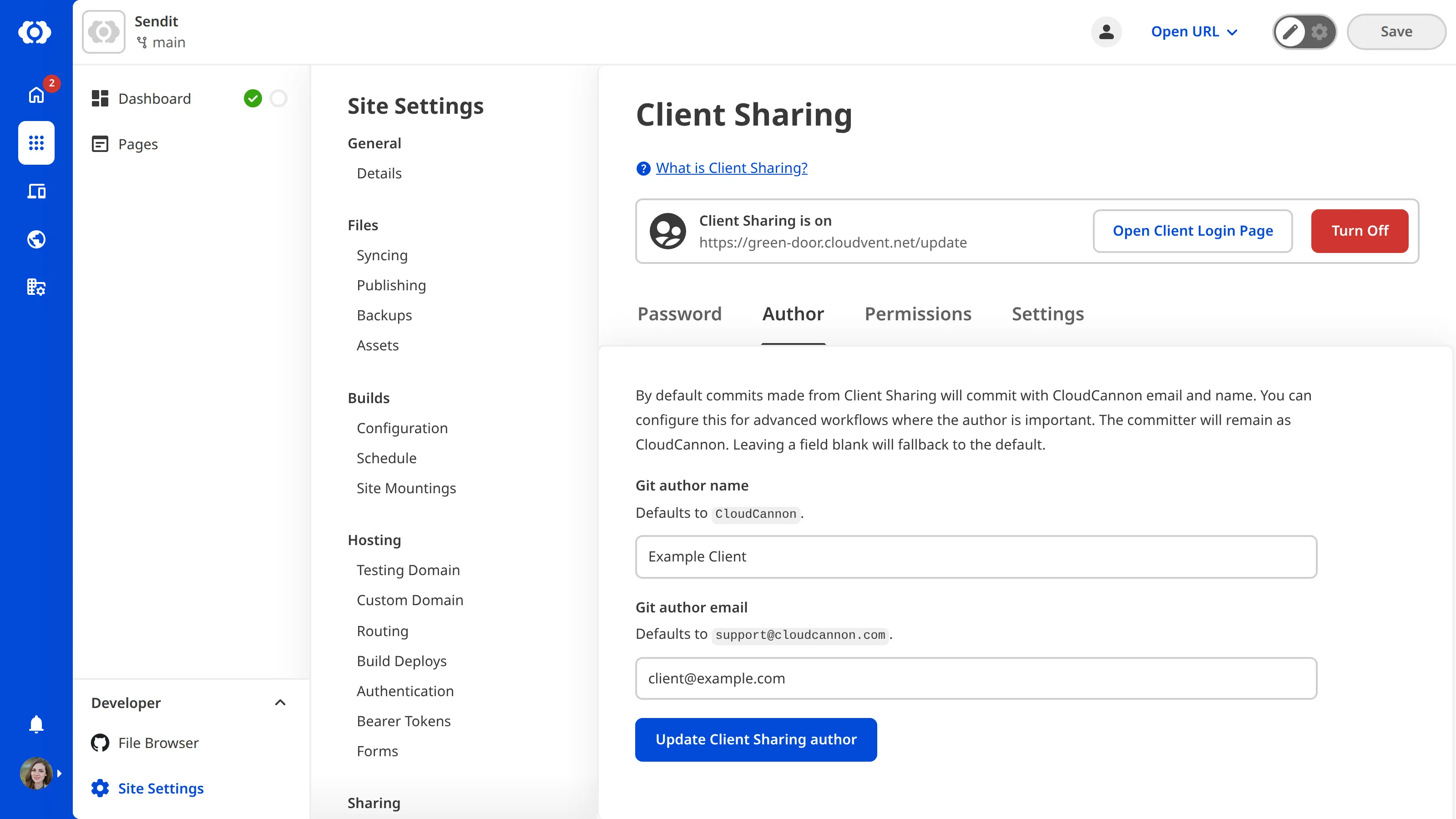
Task: Collapse the Developer section
Action: tap(280, 703)
